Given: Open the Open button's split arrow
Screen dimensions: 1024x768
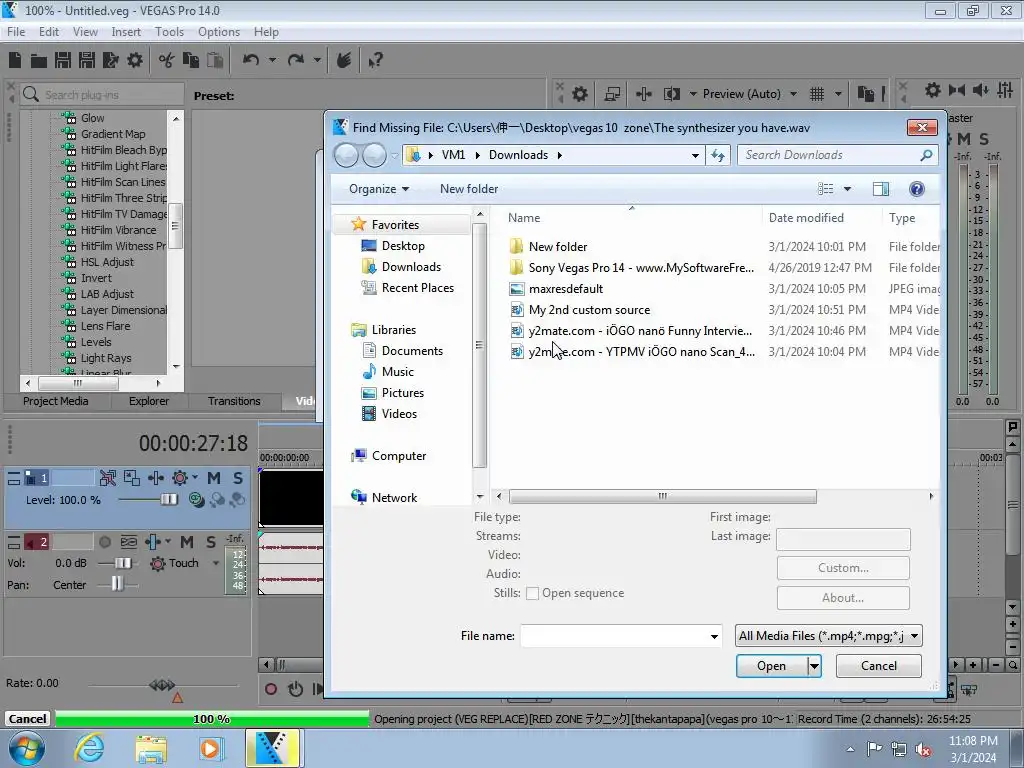Looking at the screenshot, I should click(814, 666).
